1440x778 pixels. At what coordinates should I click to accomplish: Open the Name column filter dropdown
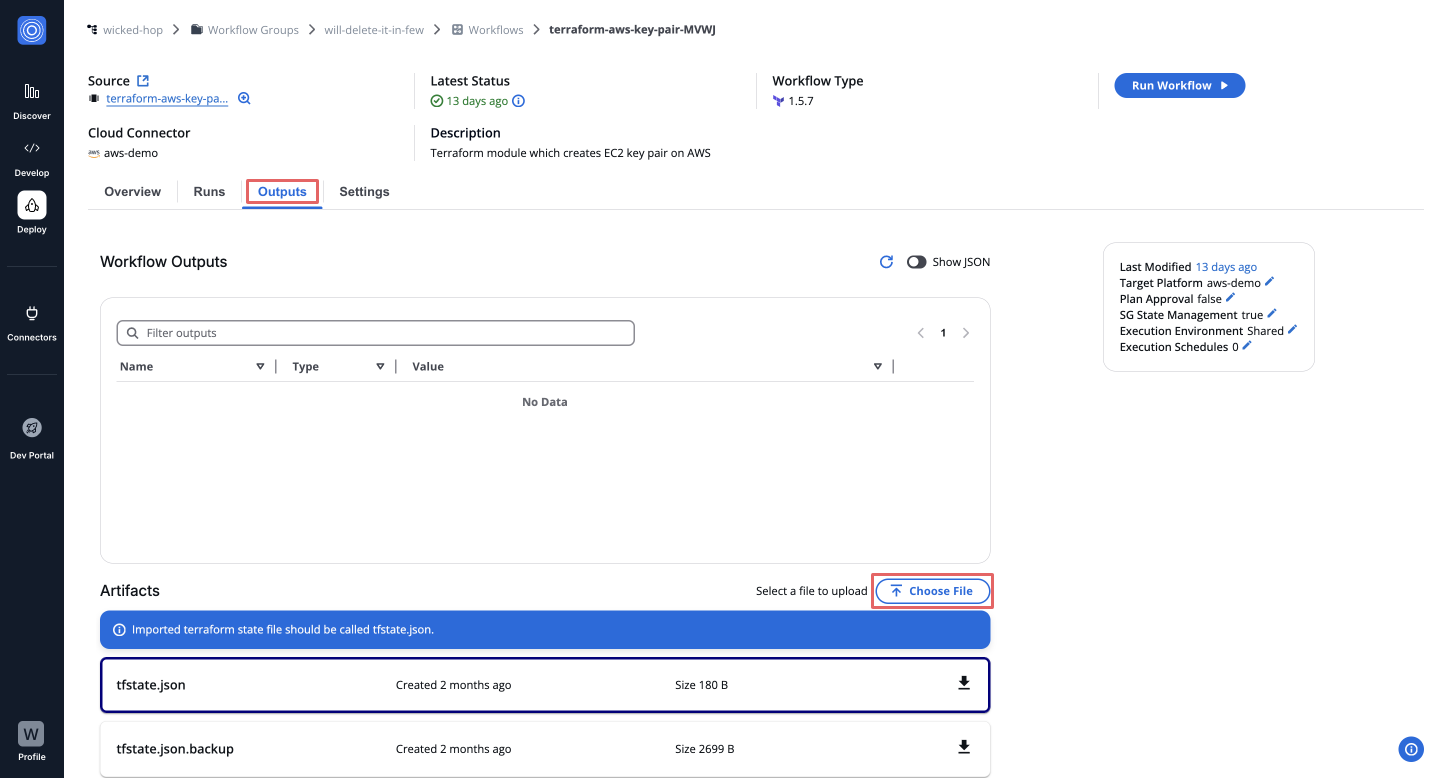coord(260,367)
